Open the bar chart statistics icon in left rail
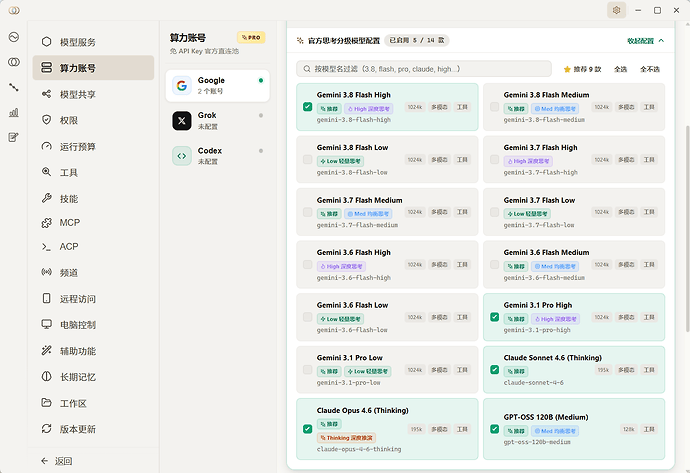Screen dimensions: 690x473 coord(14,112)
